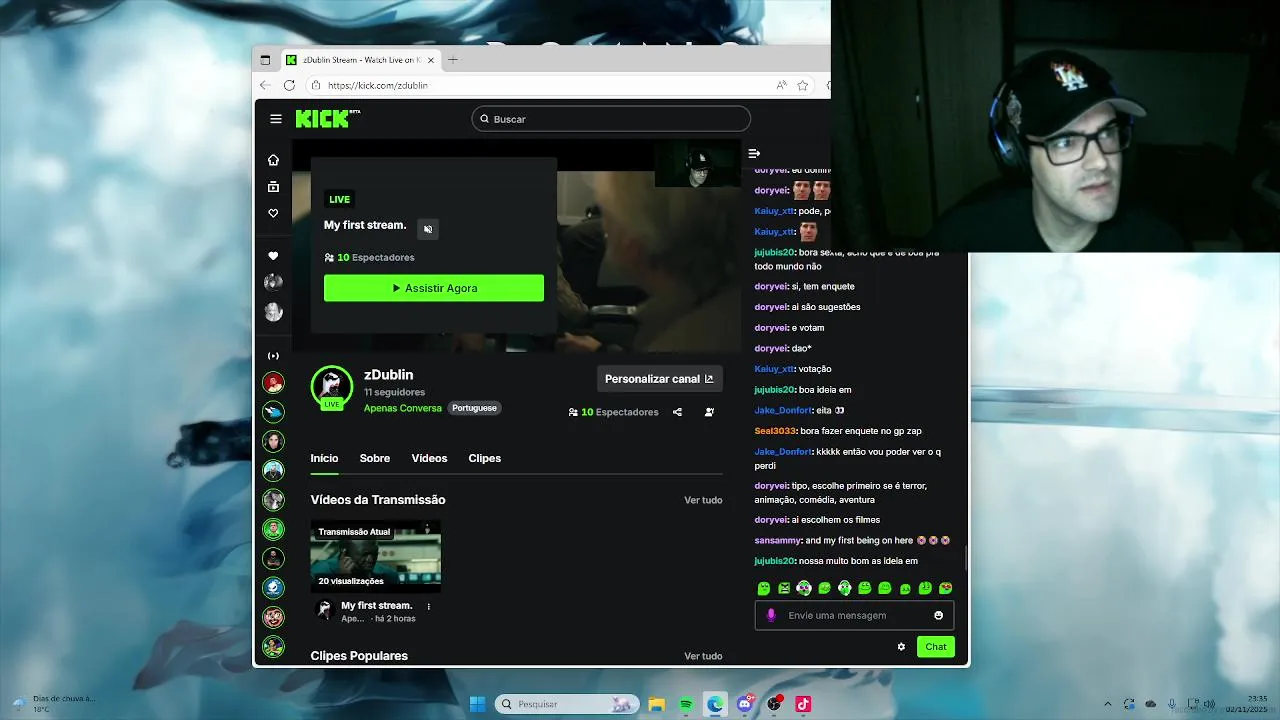Unmute the stream preview
This screenshot has width=1280, height=720.
coord(428,229)
